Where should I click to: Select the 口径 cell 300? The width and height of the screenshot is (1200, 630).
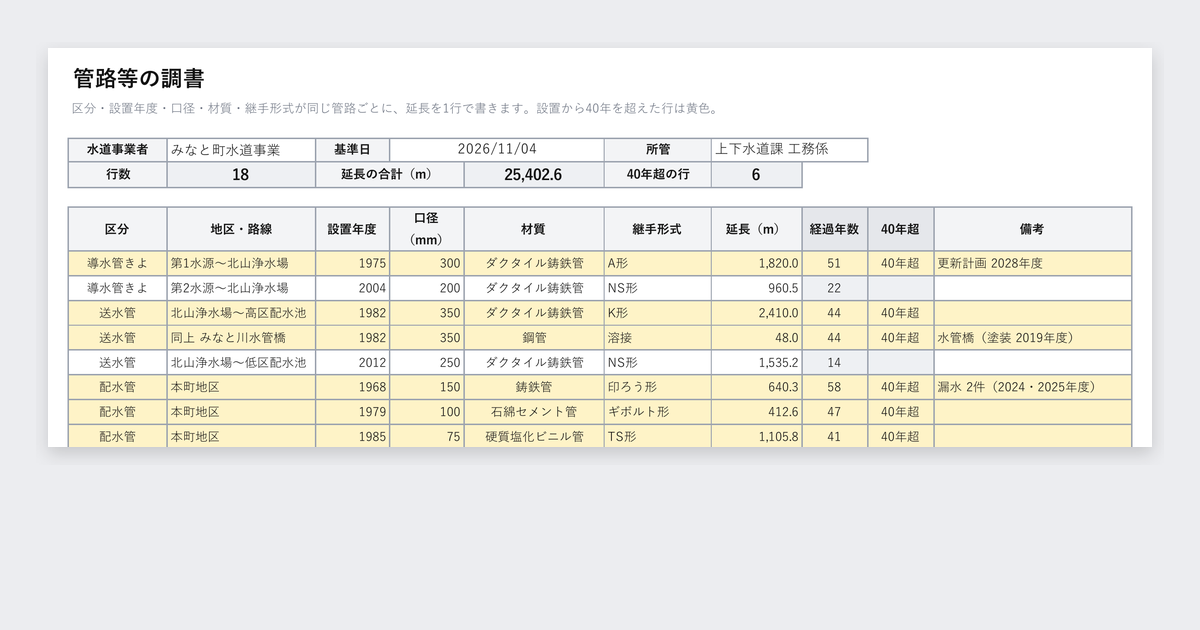tap(427, 264)
